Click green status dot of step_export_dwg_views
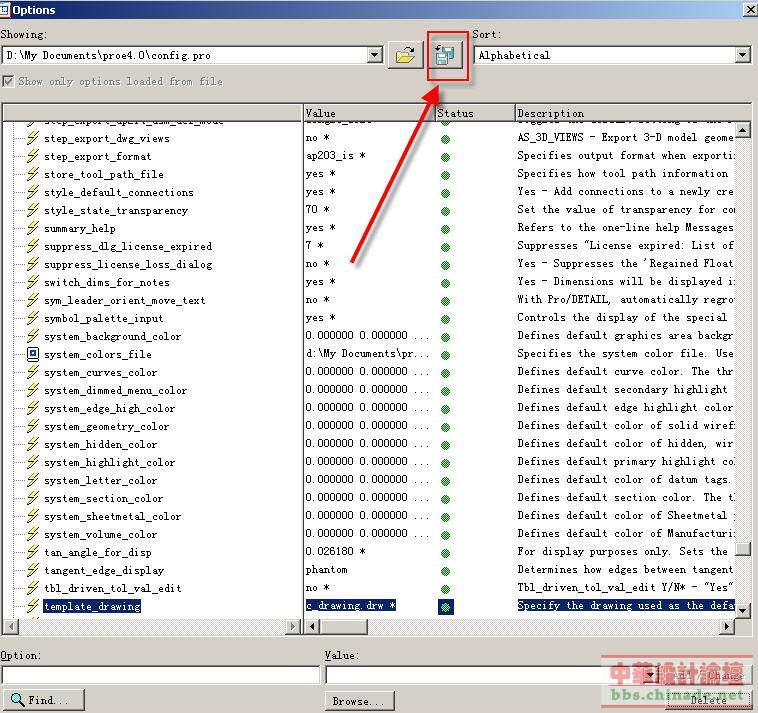758x713 pixels. (445, 139)
